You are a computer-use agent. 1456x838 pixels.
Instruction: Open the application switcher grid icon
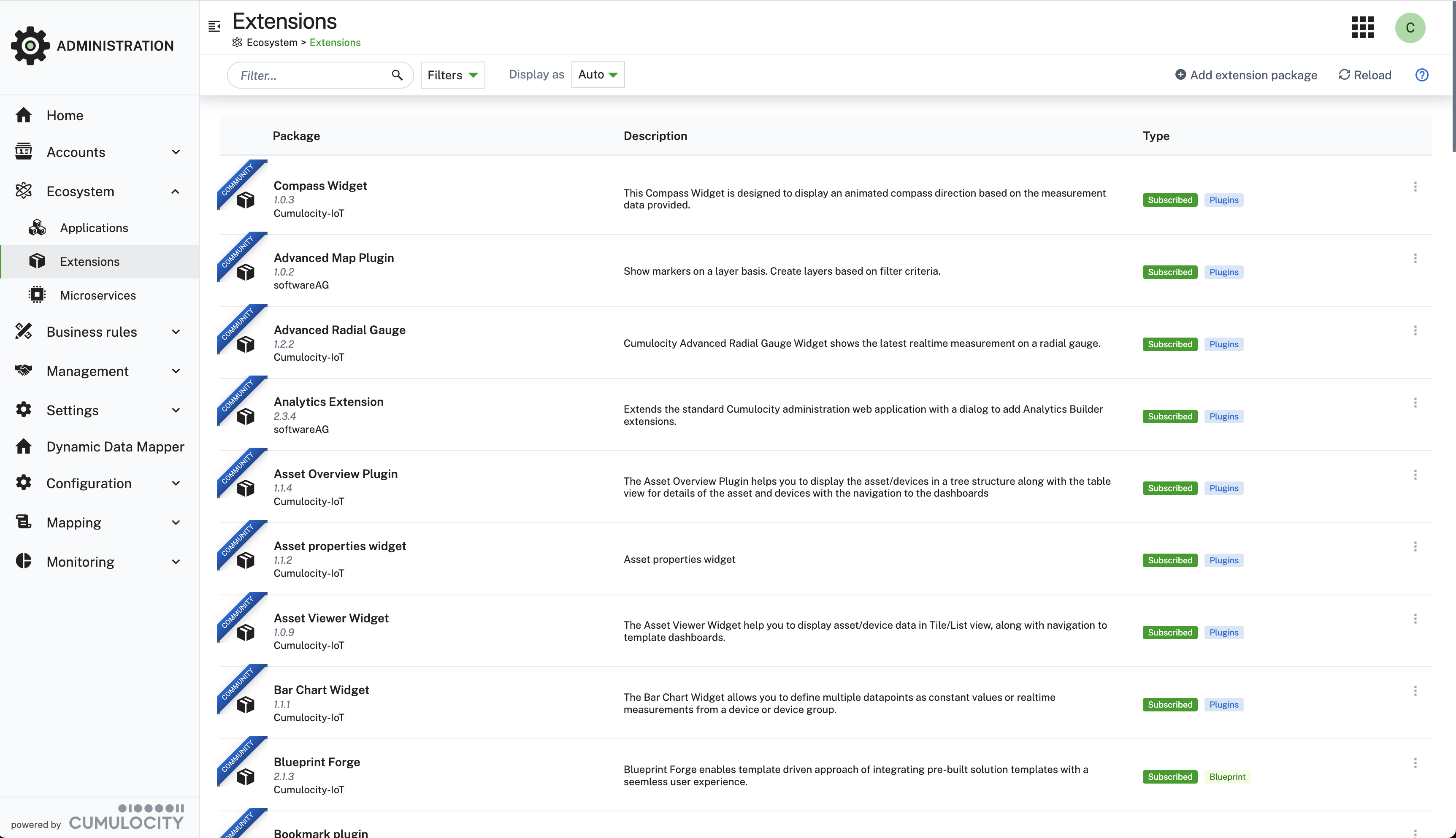click(1362, 27)
